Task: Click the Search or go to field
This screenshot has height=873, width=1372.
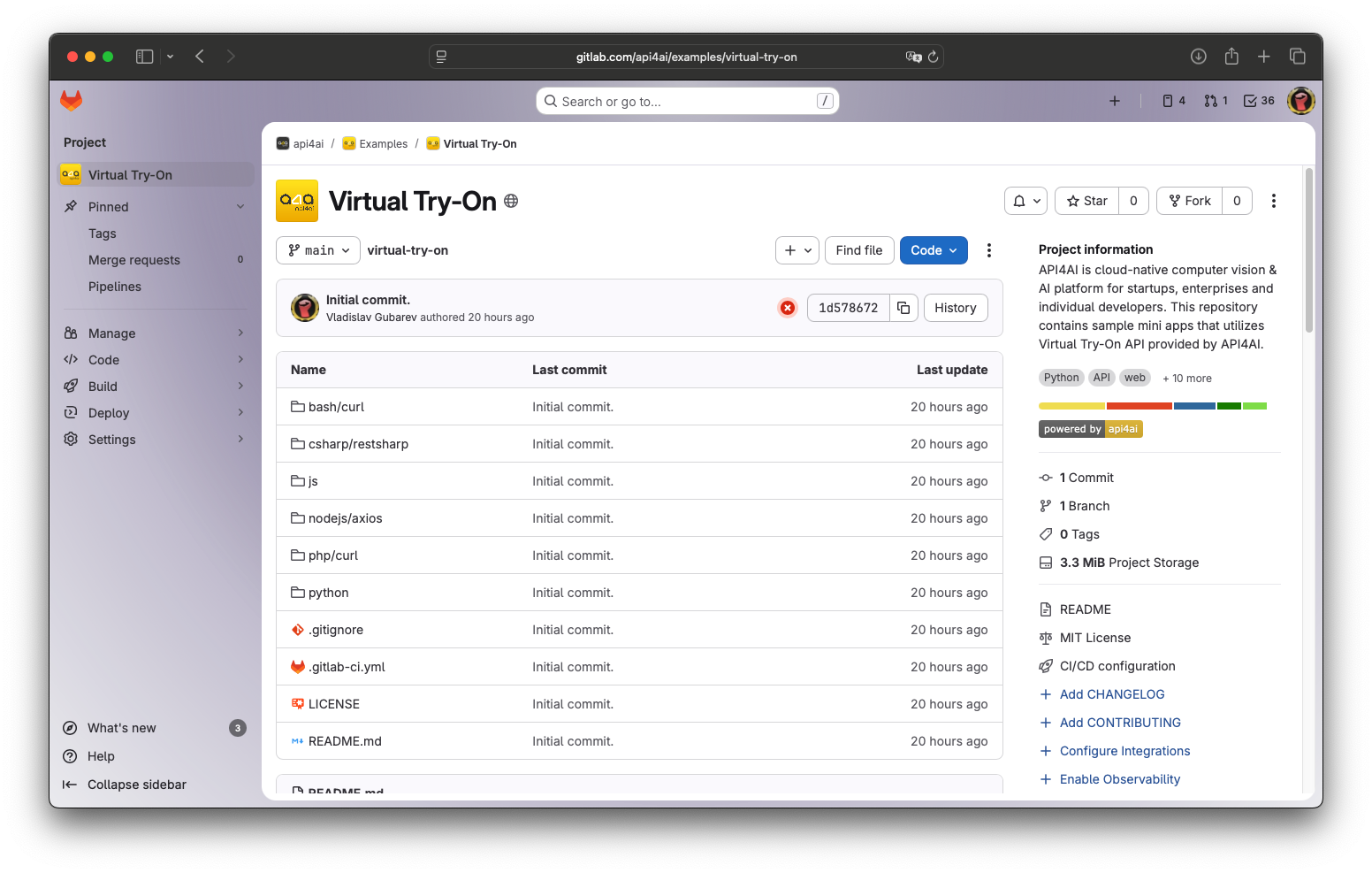Action: pyautogui.click(x=688, y=101)
